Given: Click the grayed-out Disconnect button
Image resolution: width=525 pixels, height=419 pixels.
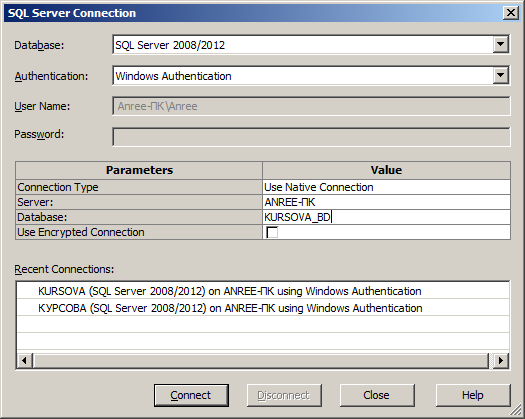Looking at the screenshot, I should [x=284, y=395].
